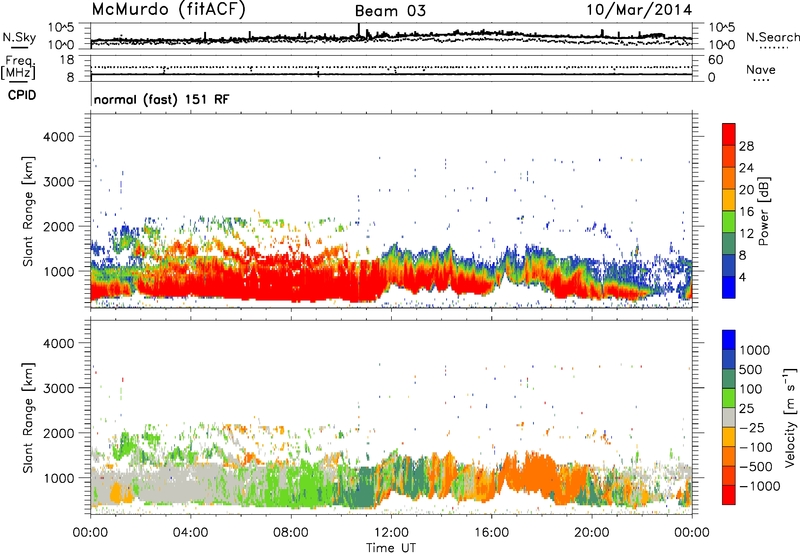Click the text normal (fast) 151 RF
The width and height of the screenshot is (800, 554).
tap(161, 99)
